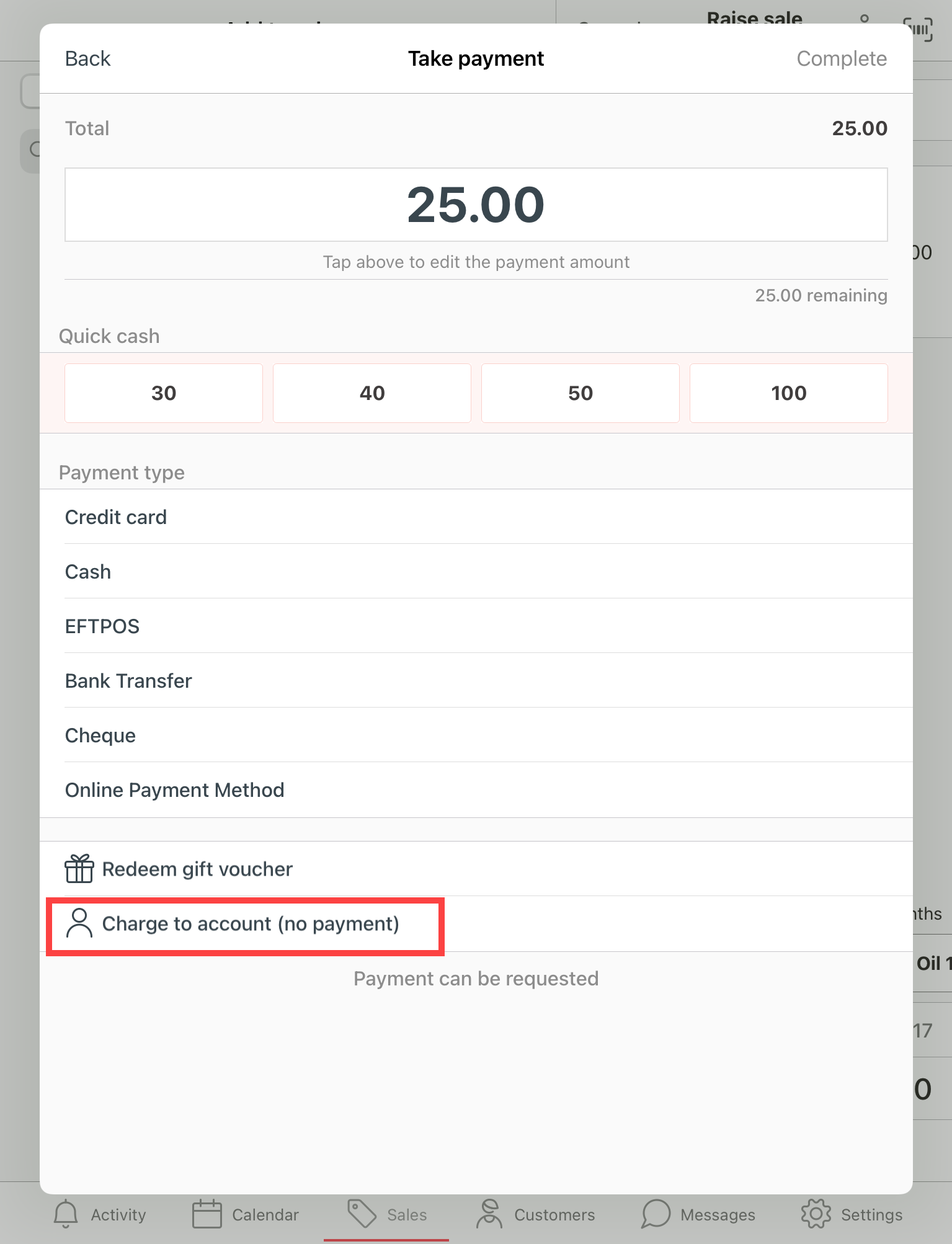This screenshot has height=1244, width=952.
Task: Select quick cash amount 30
Action: pyautogui.click(x=164, y=393)
